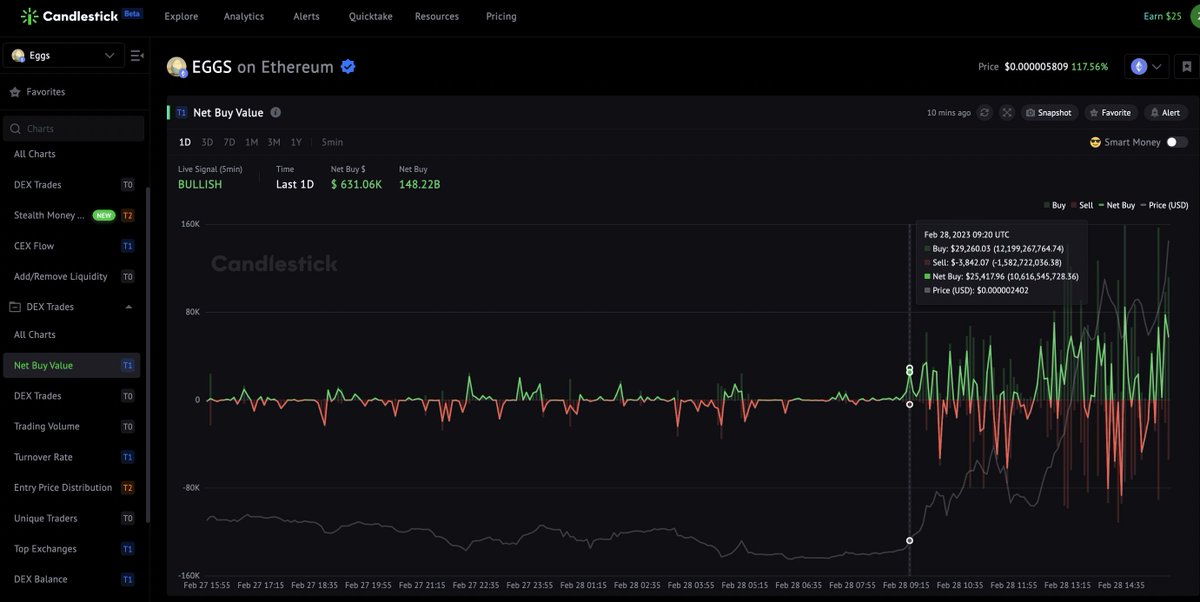This screenshot has height=602, width=1200.
Task: Open the Alerts page from top navigation
Action: tap(306, 16)
